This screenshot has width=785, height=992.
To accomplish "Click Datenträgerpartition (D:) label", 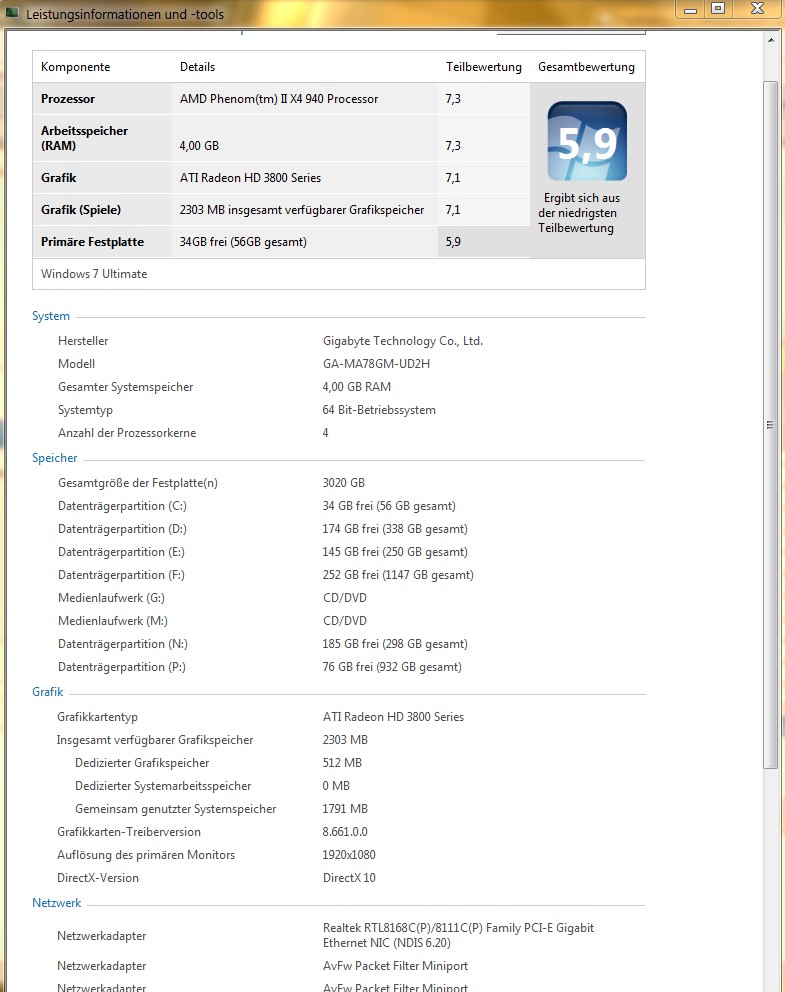I will [122, 529].
